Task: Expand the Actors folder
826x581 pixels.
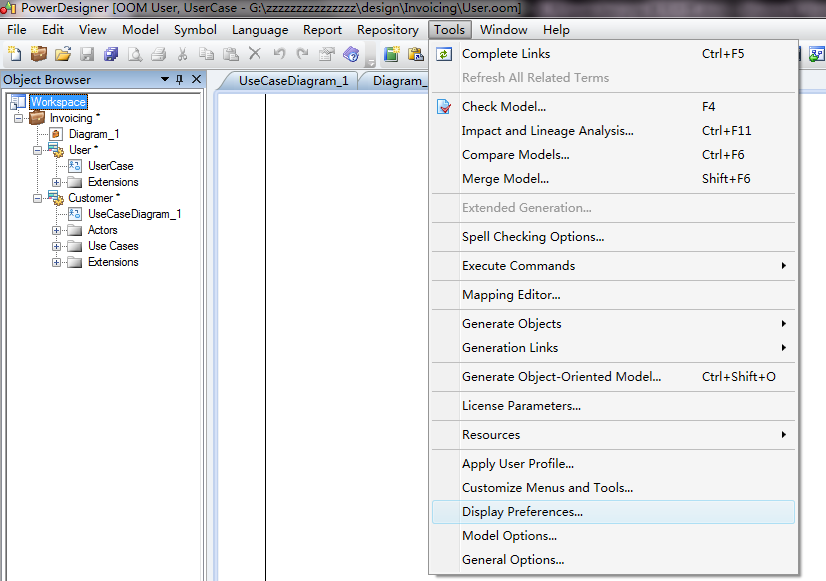Action: pos(56,230)
